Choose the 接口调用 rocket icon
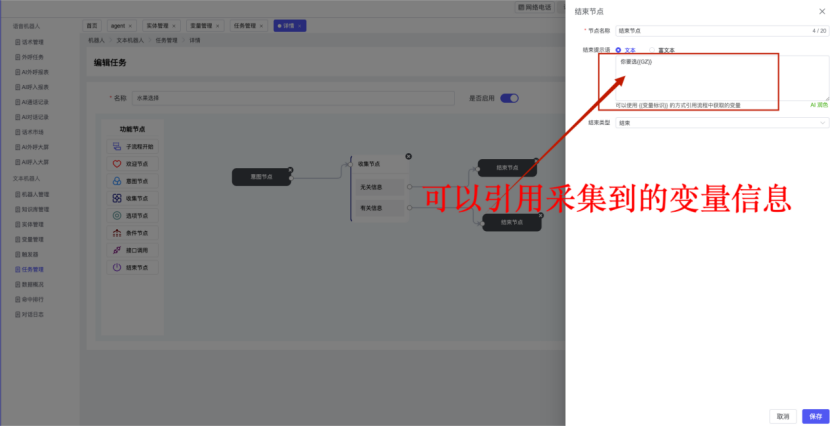Viewport: 830px width, 426px height. coord(117,250)
